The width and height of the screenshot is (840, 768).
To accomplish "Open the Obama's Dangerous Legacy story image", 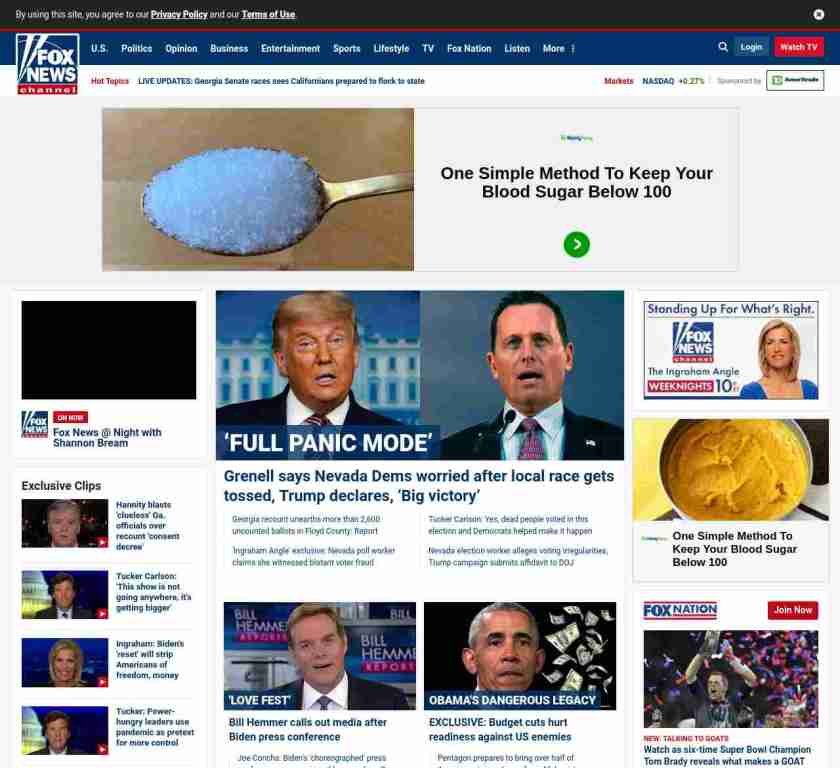I will tap(520, 656).
